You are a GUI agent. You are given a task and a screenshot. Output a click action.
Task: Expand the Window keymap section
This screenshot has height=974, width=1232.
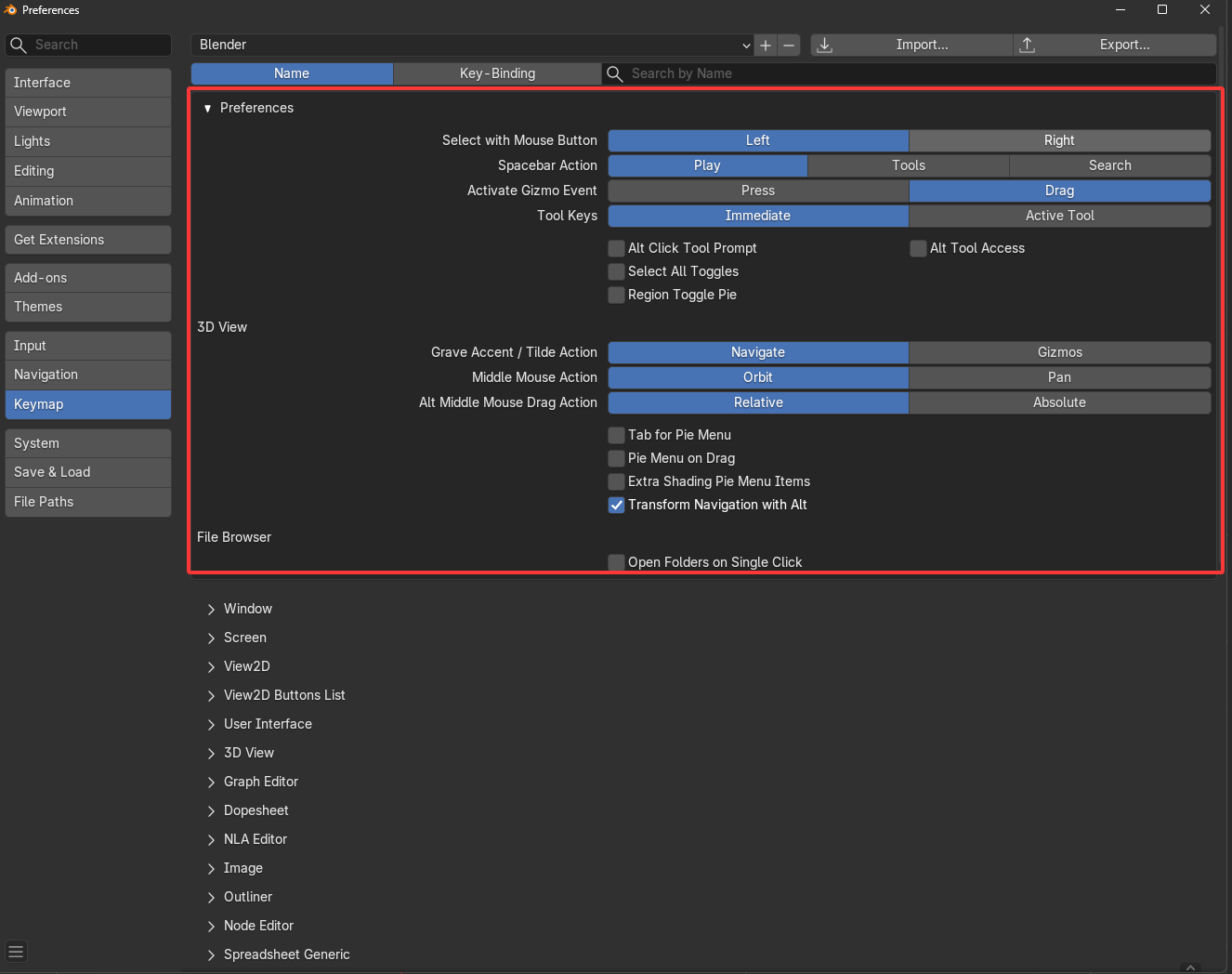[x=212, y=610]
